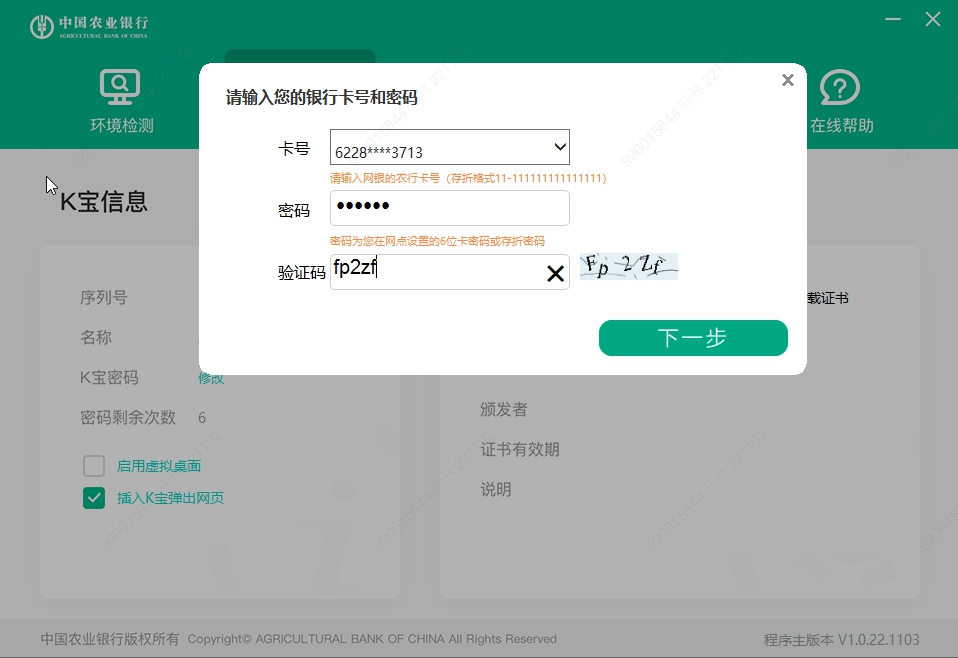Viewport: 958px width, 658px height.
Task: Select the 在线帮助 label text
Action: [841, 125]
